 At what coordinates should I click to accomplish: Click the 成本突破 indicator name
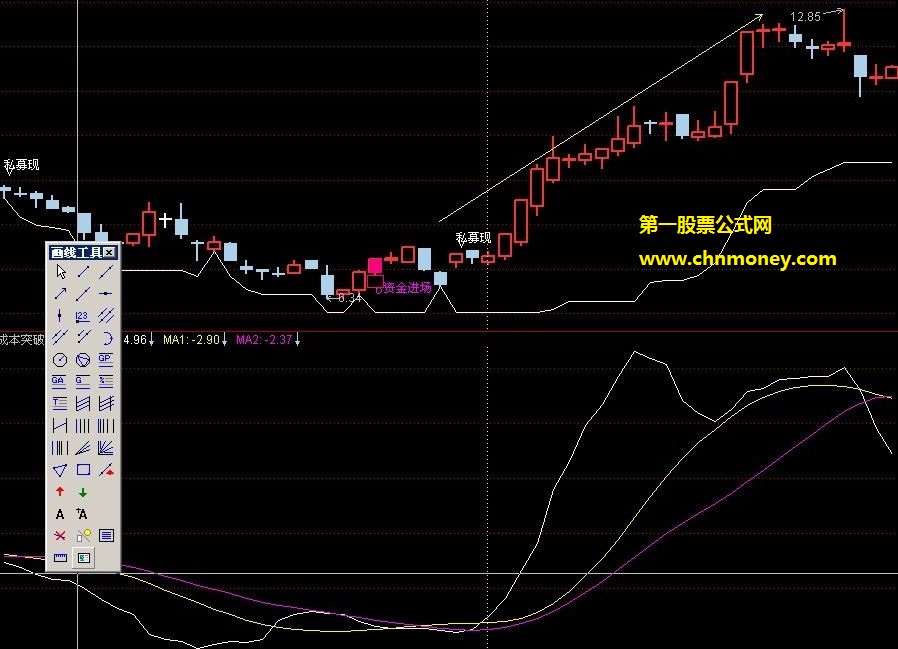click(x=22, y=340)
